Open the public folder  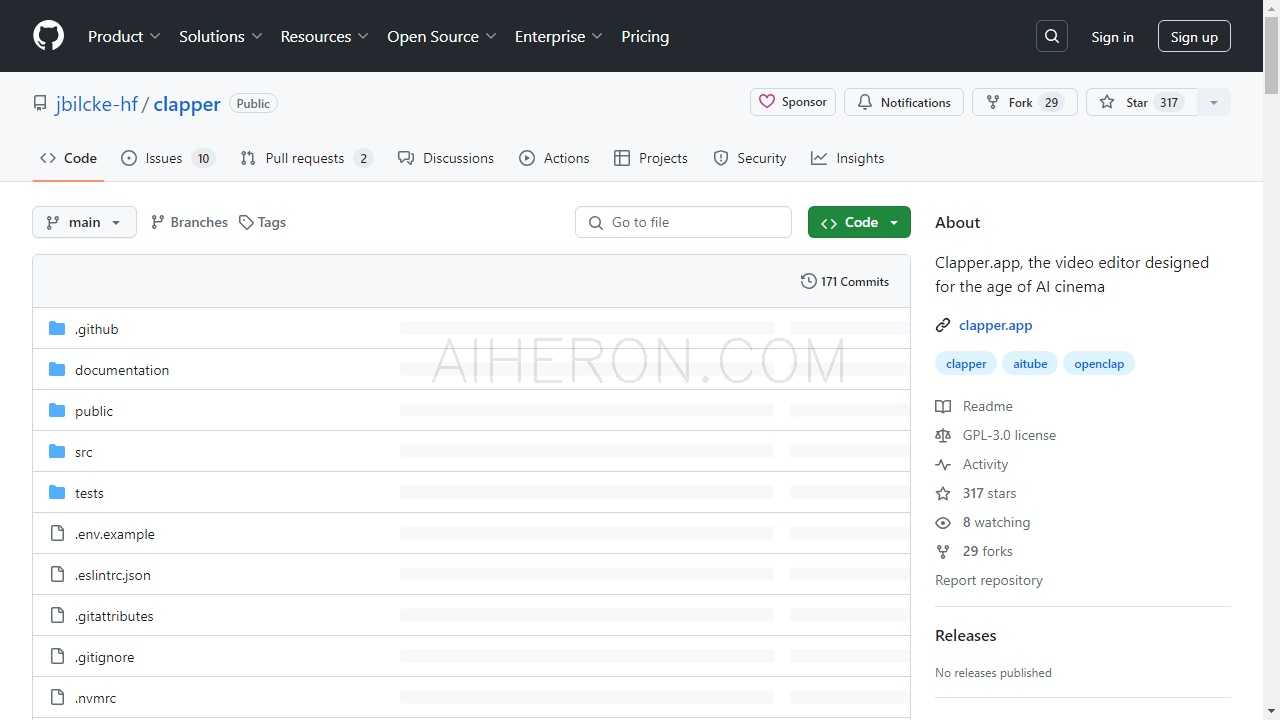pos(94,411)
